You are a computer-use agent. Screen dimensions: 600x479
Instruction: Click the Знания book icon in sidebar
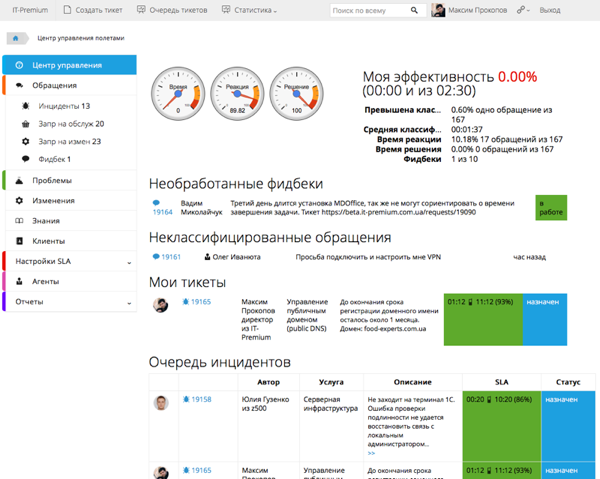19,221
